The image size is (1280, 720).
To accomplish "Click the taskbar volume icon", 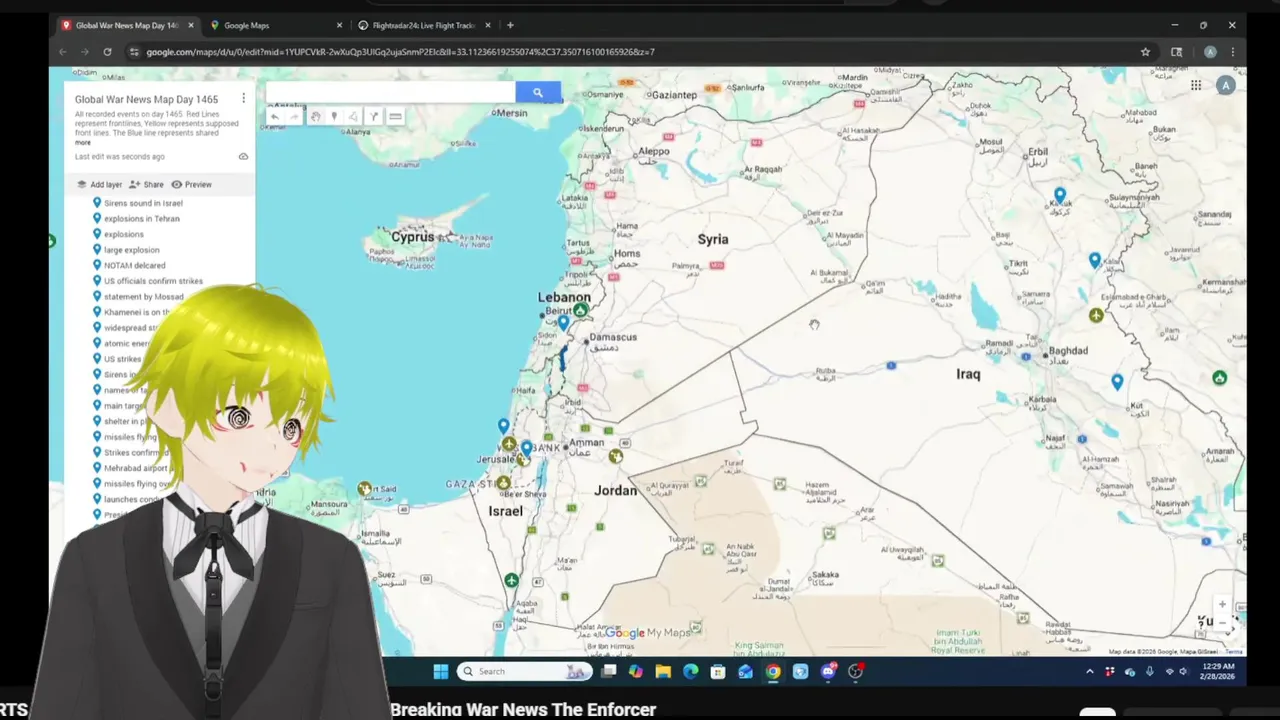I will coord(1183,672).
